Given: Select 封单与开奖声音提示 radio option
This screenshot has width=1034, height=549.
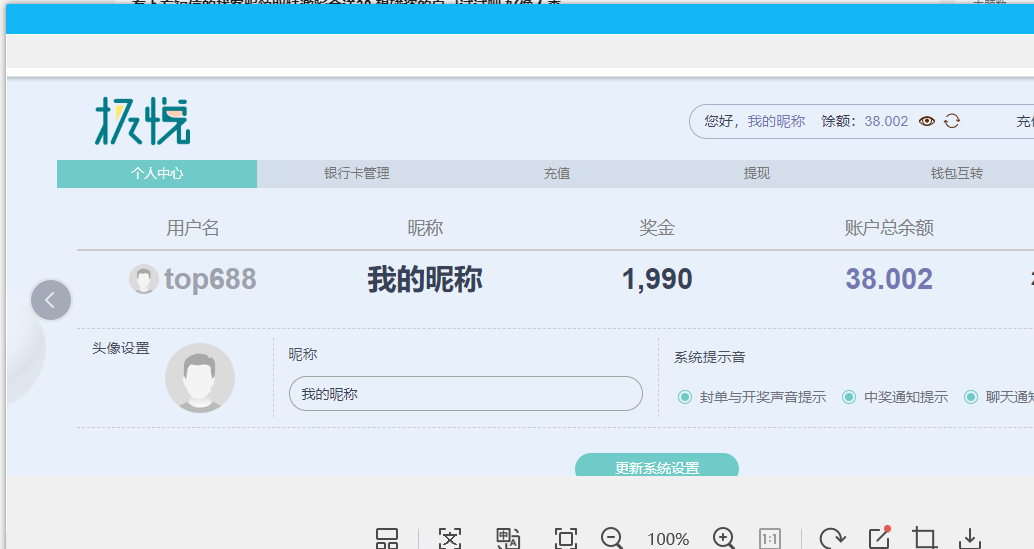Looking at the screenshot, I should 685,397.
